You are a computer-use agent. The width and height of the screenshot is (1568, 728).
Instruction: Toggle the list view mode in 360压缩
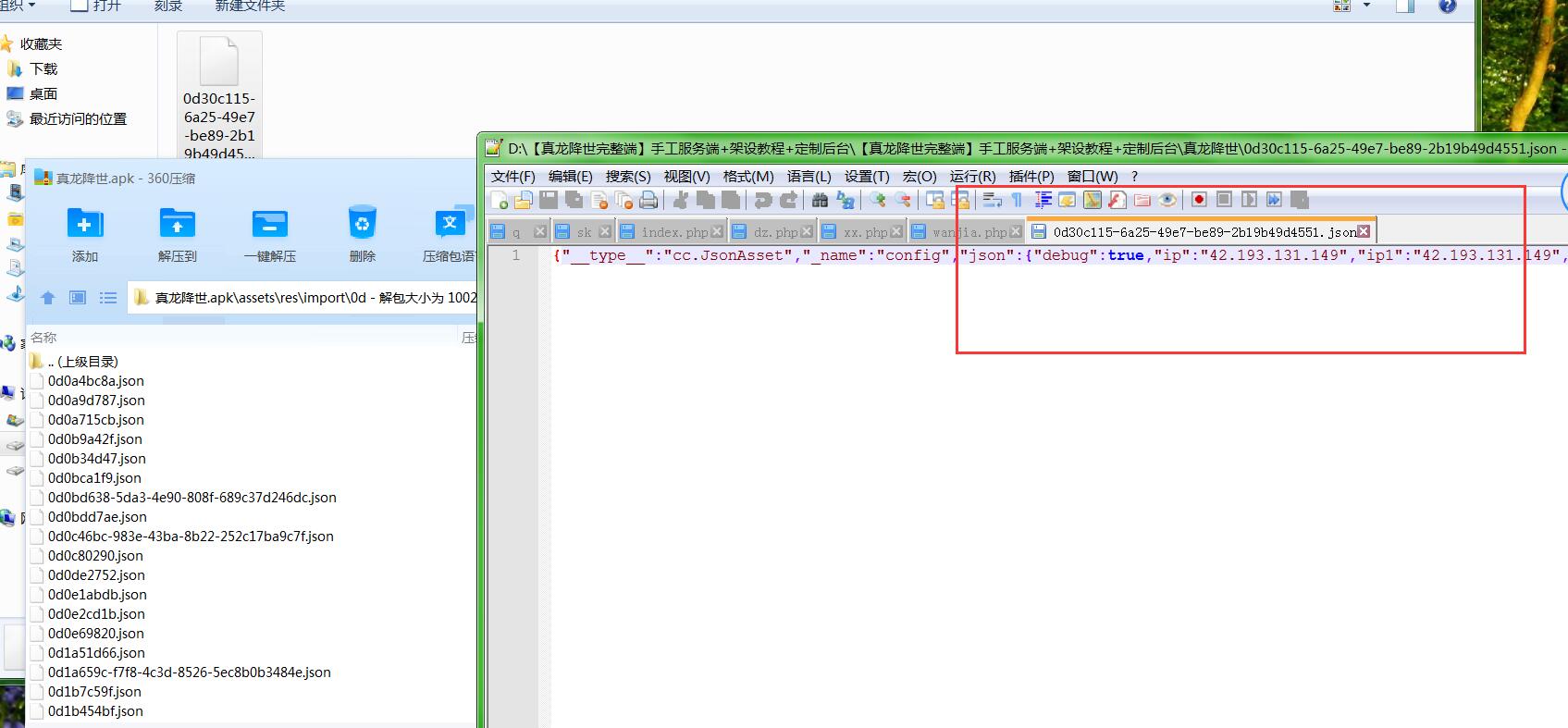108,298
